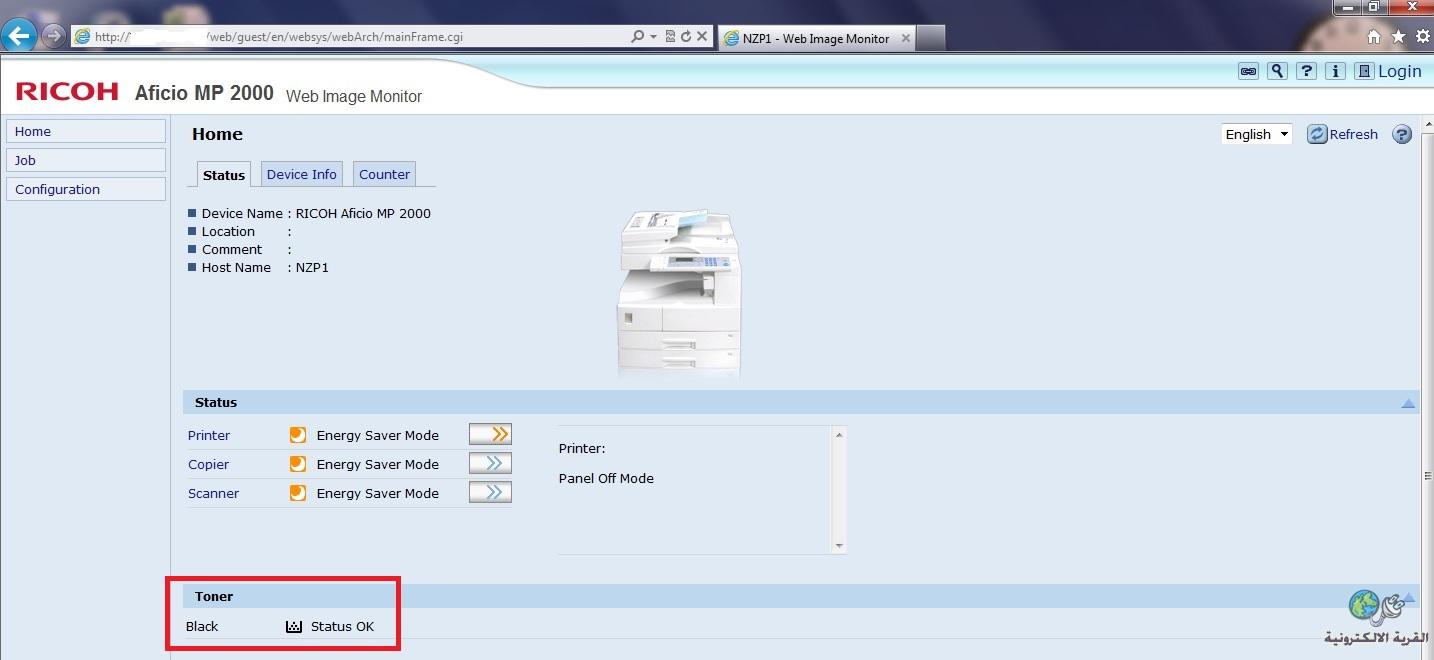Viewport: 1434px width, 660px height.
Task: Click the magnifier search icon in header
Action: pyautogui.click(x=1277, y=71)
